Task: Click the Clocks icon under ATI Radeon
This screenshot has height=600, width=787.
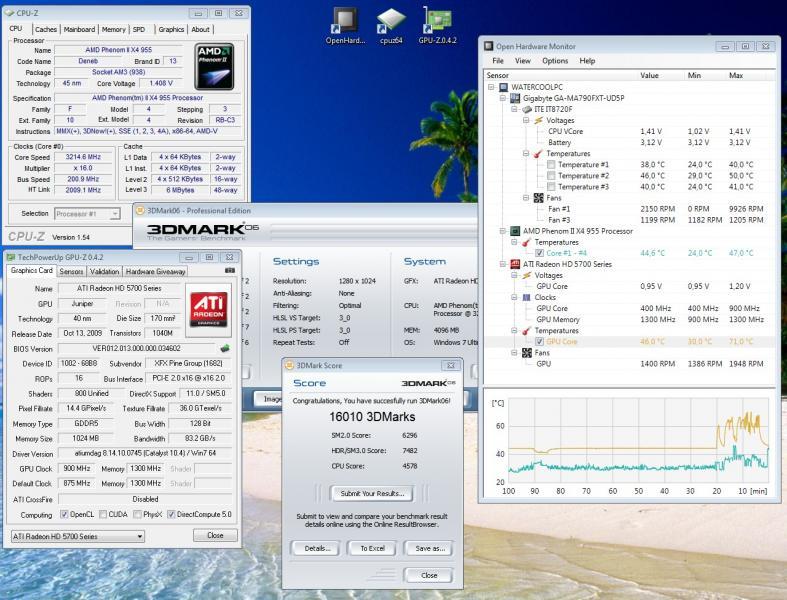Action: [x=527, y=297]
